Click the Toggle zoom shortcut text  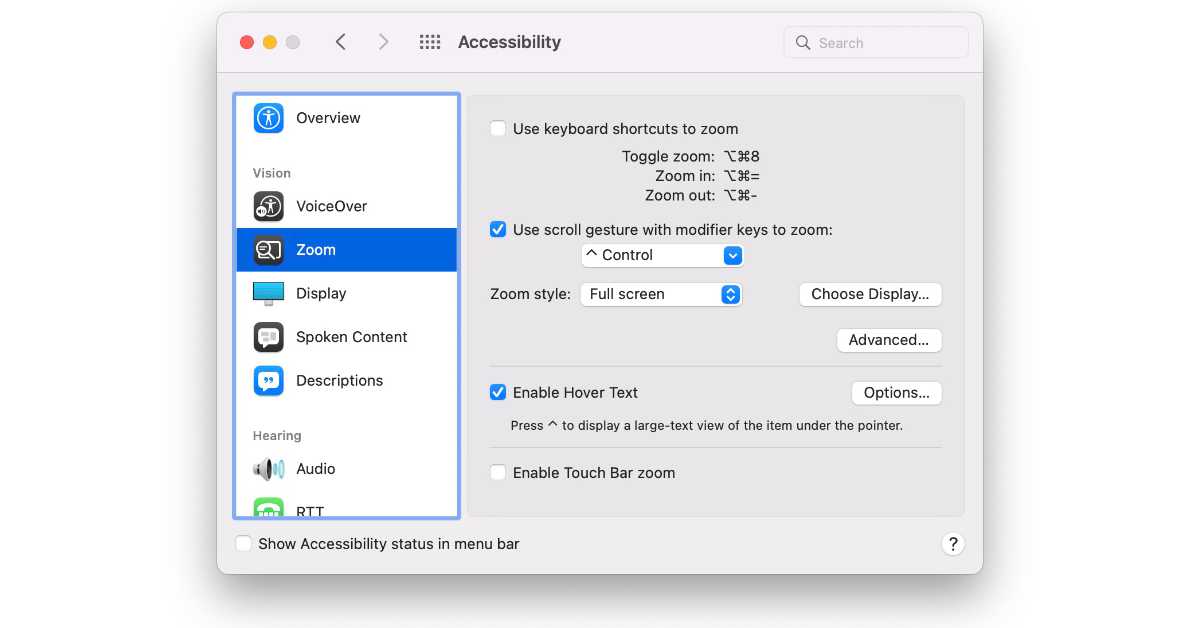click(x=691, y=156)
